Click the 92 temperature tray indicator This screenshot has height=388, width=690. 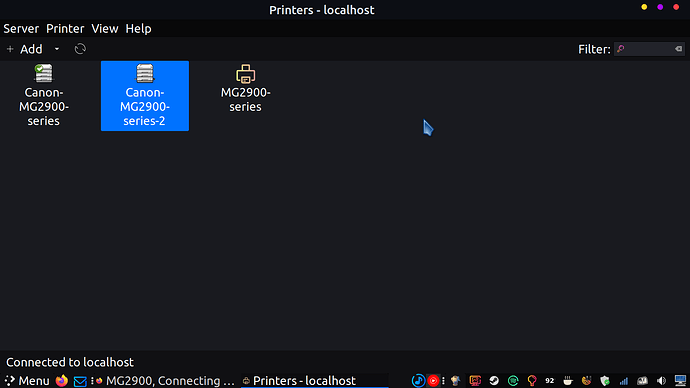click(x=550, y=381)
